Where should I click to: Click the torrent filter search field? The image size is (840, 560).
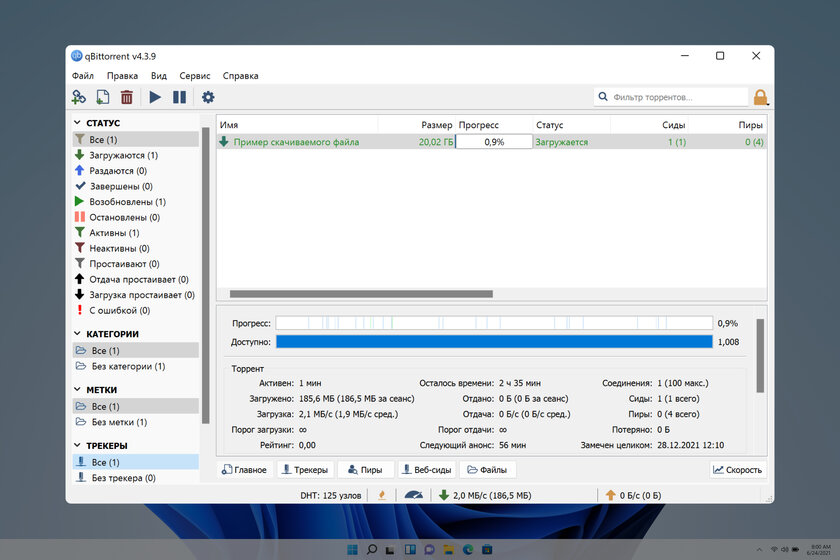tap(671, 97)
